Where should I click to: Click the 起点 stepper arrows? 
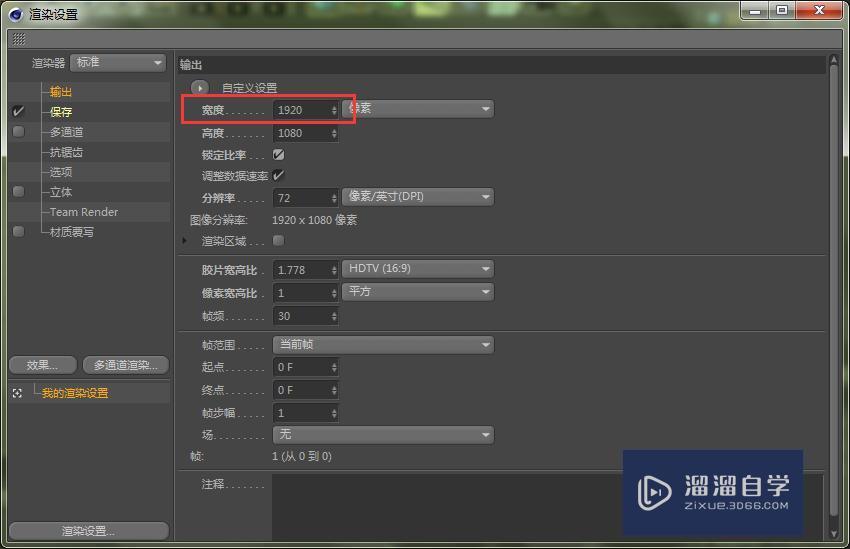[334, 367]
